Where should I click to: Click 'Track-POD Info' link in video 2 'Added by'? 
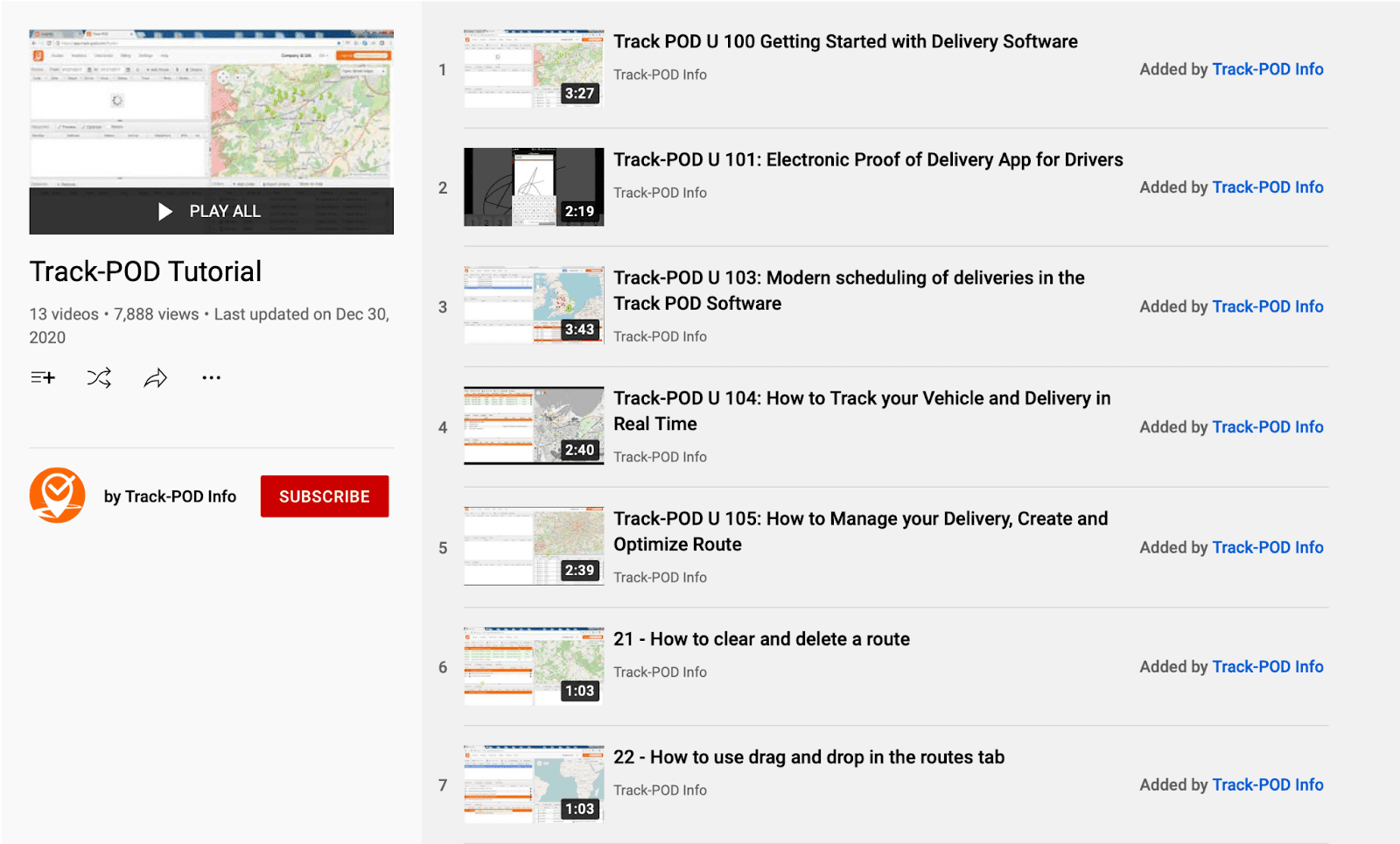(x=1268, y=187)
